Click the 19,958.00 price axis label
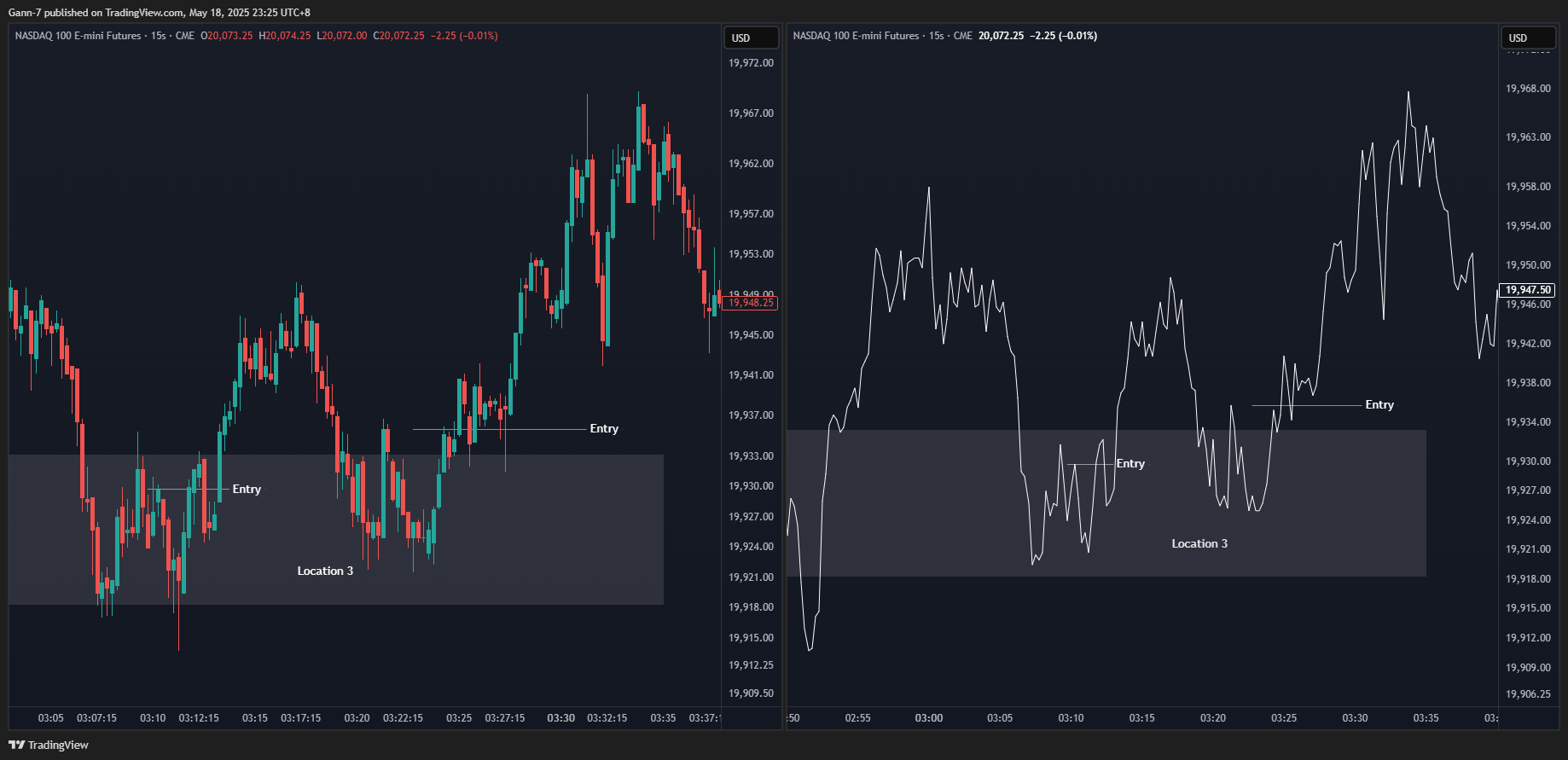Image resolution: width=1568 pixels, height=760 pixels. [1528, 187]
